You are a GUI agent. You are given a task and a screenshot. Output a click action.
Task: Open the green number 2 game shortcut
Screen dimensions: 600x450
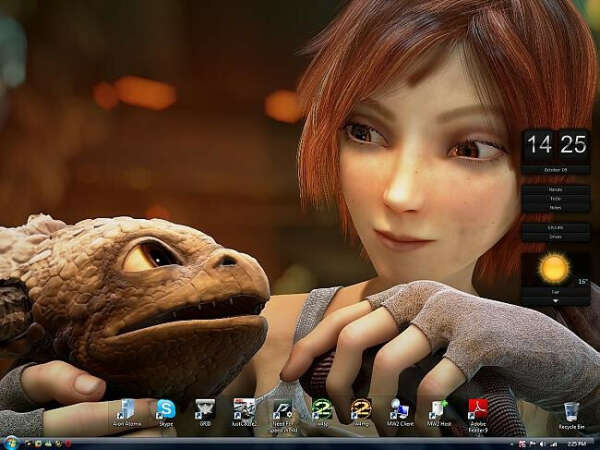[x=322, y=413]
